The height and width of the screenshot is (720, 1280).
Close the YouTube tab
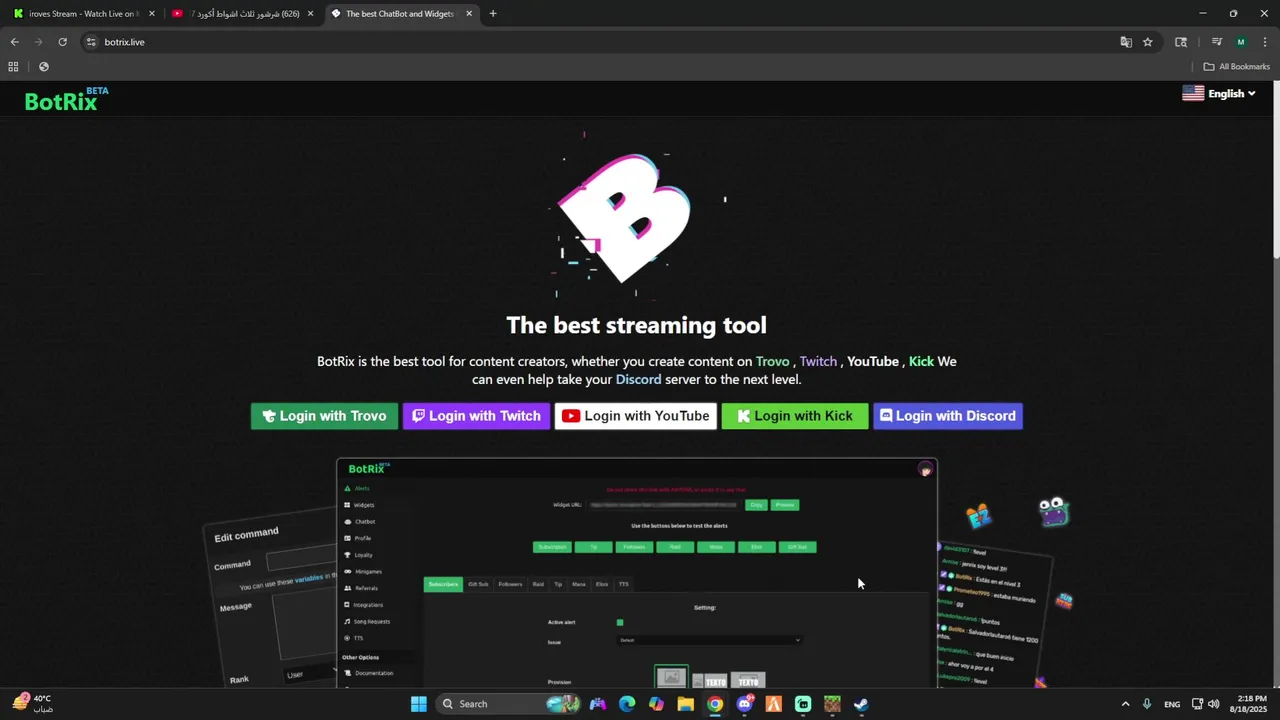pyautogui.click(x=310, y=14)
